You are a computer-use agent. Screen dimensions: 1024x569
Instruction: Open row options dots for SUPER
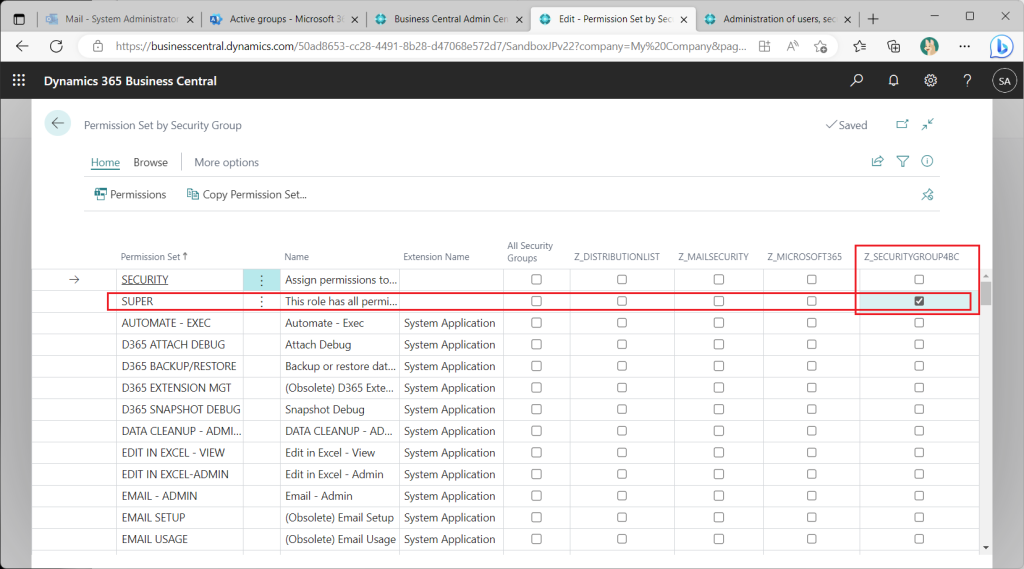coord(262,302)
